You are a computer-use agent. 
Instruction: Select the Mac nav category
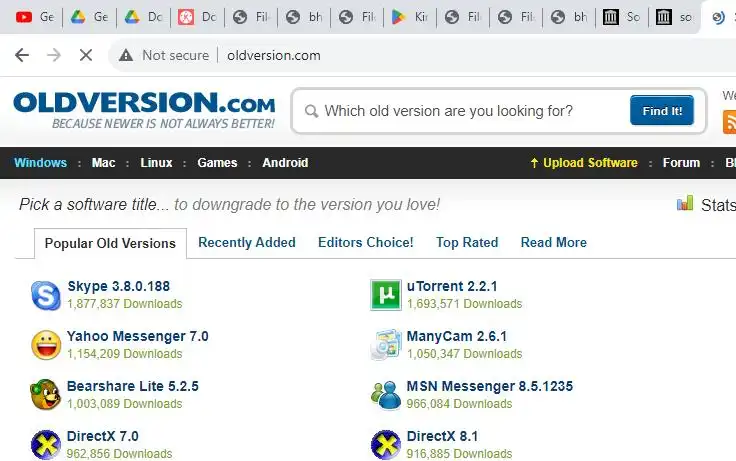click(x=103, y=163)
